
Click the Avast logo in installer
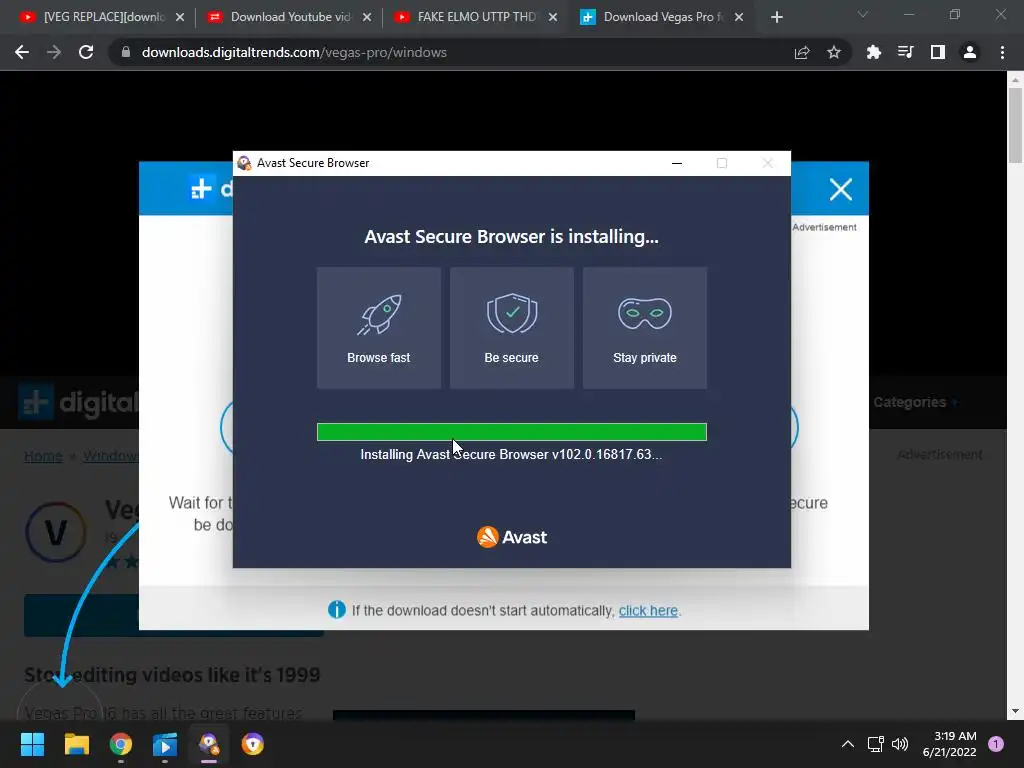[512, 537]
